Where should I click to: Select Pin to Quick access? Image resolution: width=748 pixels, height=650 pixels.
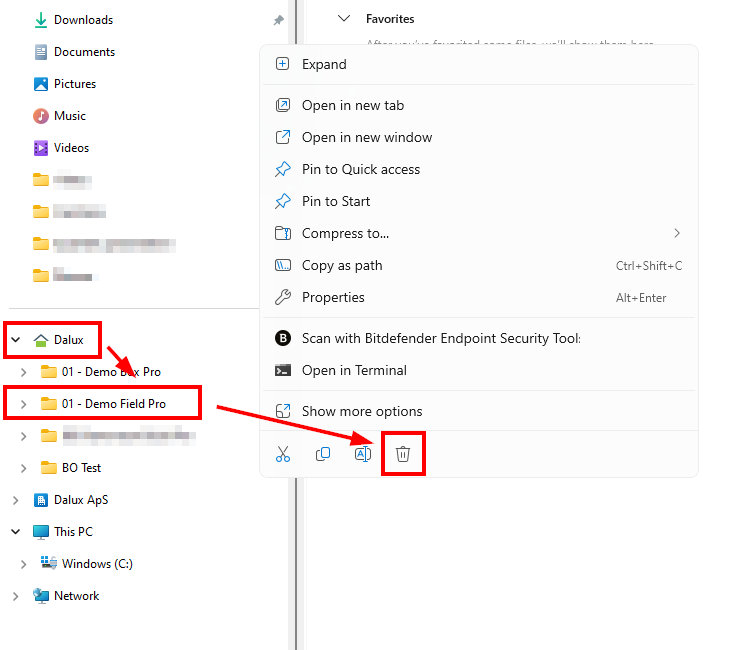tap(360, 169)
